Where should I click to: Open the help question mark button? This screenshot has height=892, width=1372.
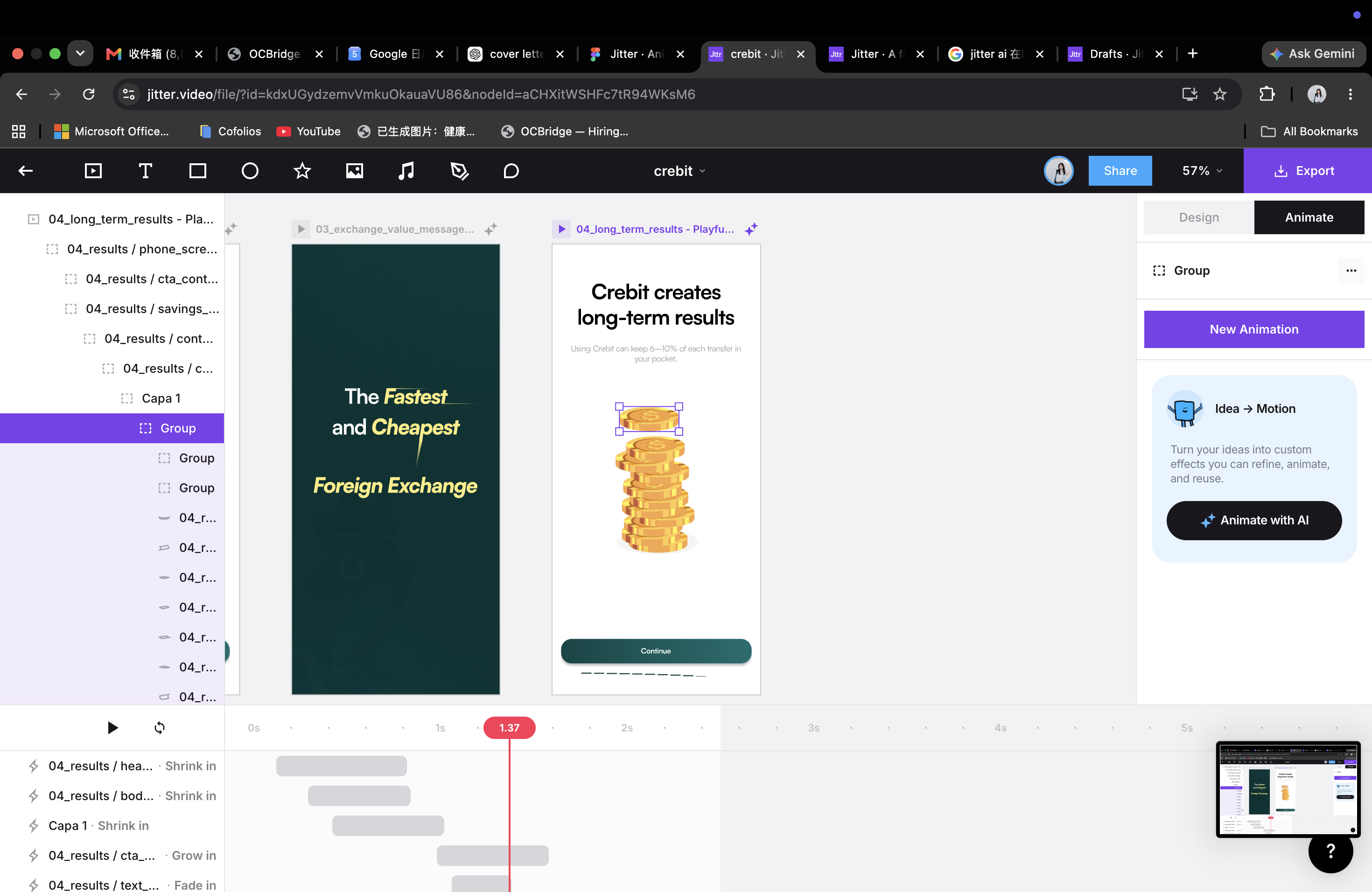tap(1330, 850)
